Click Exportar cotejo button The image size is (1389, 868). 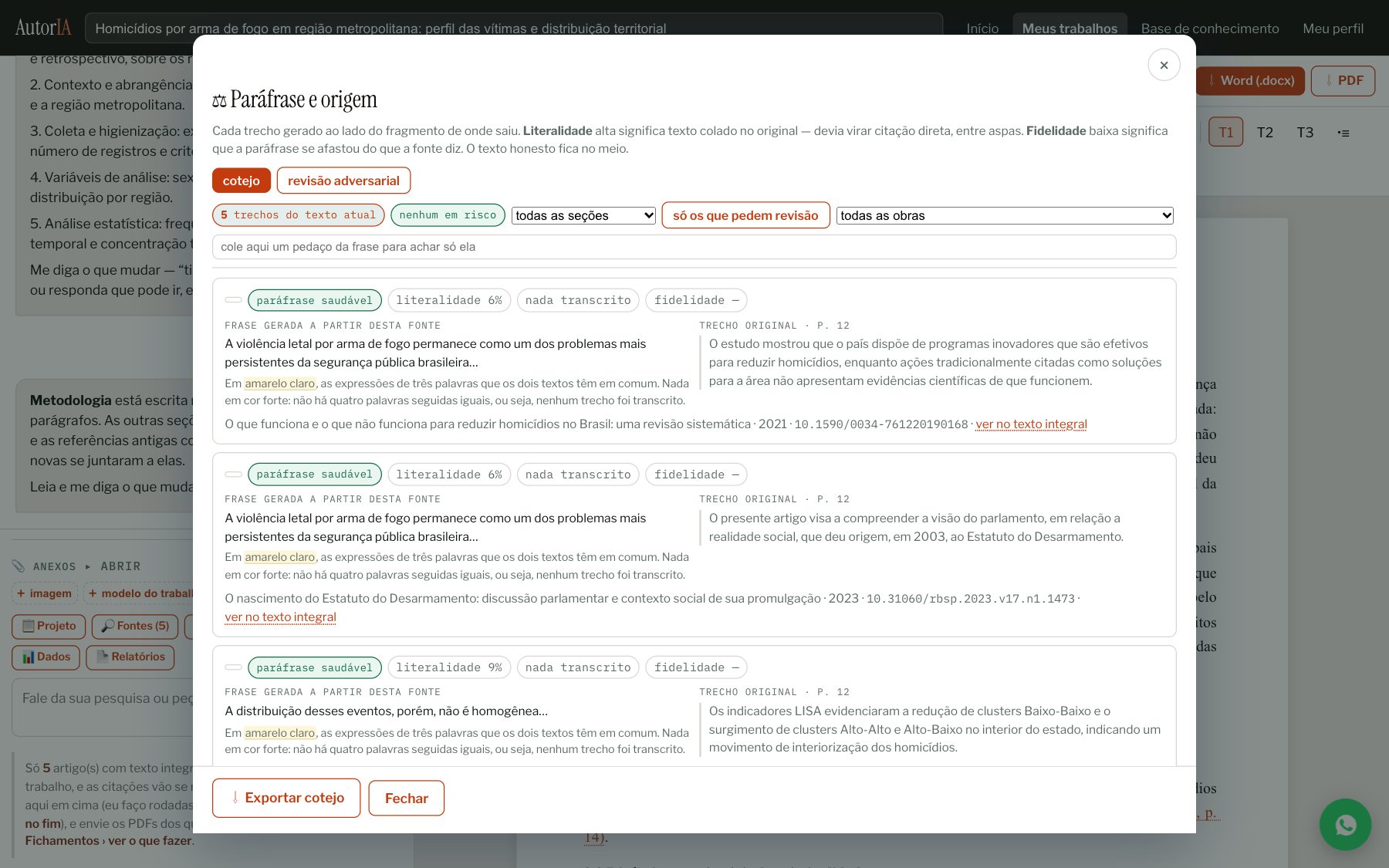[x=286, y=798]
